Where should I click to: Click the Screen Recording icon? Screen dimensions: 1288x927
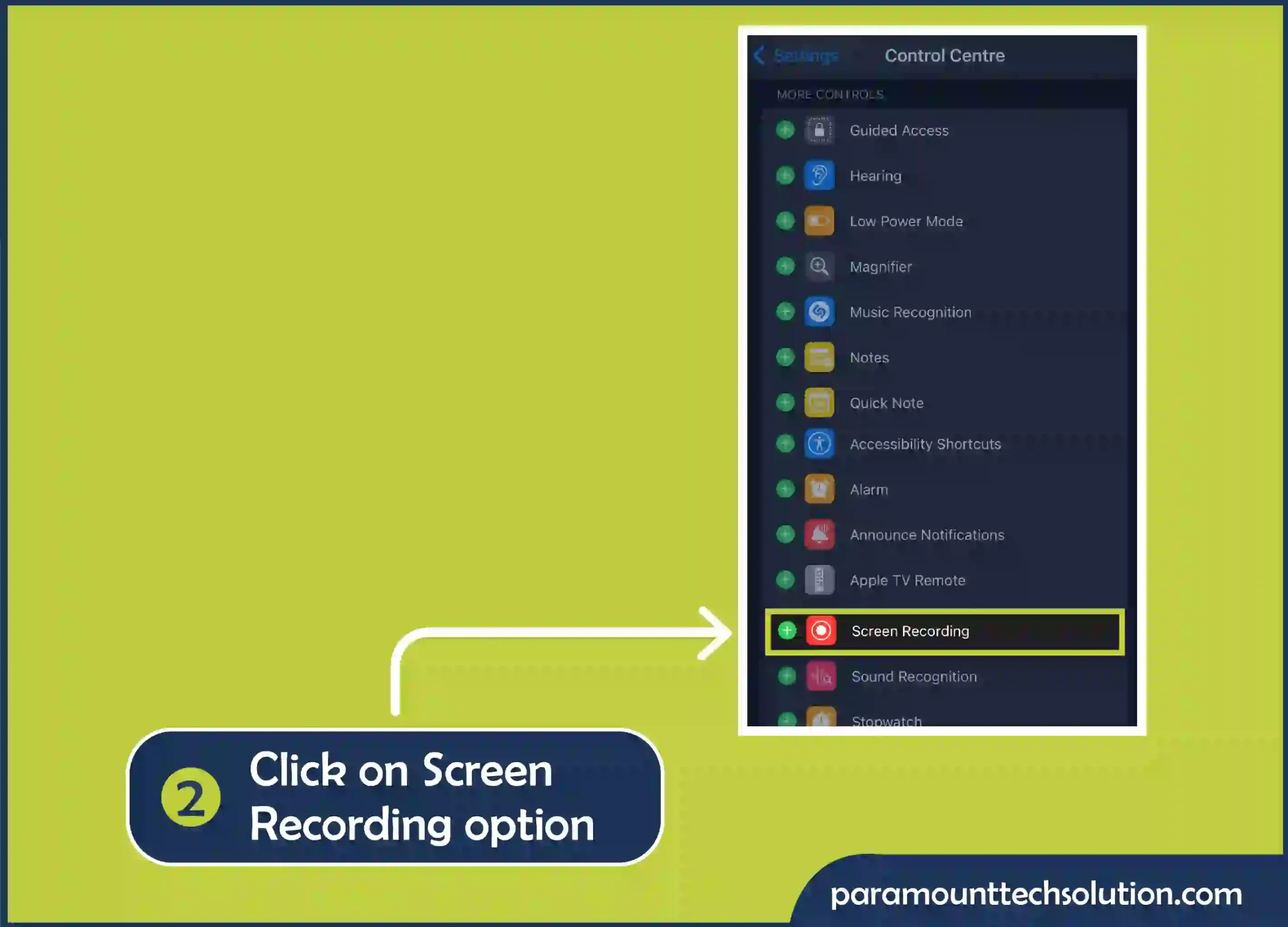819,631
